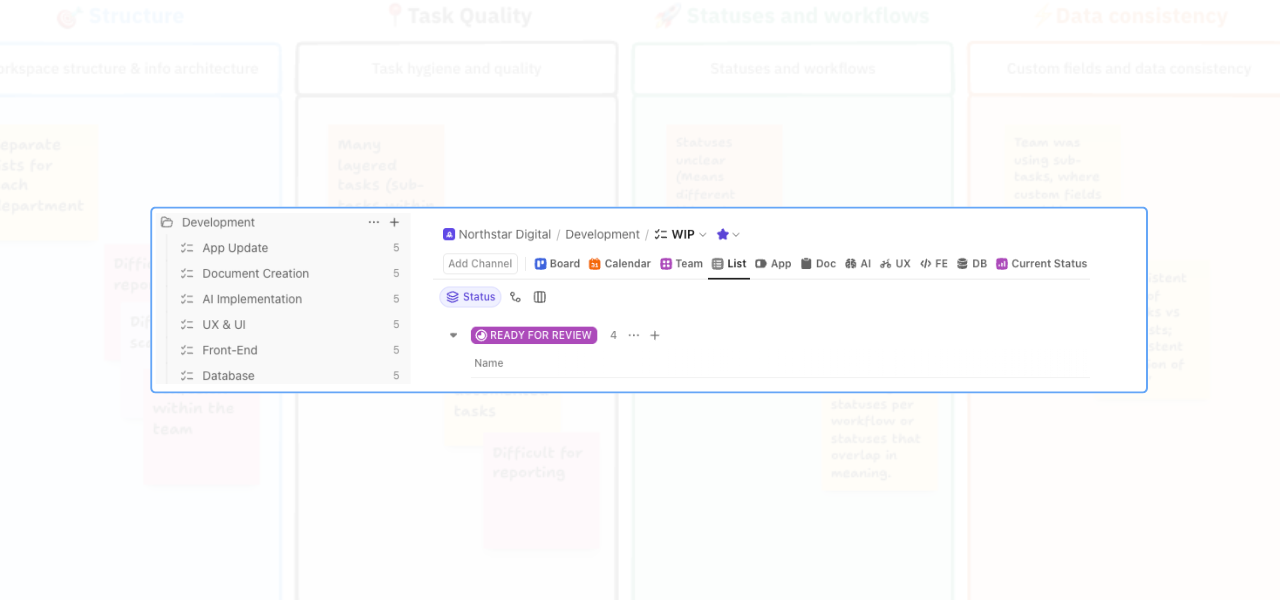Open Northstar Digital from the breadcrumb
Screen dimensions: 1280x600
coord(506,234)
